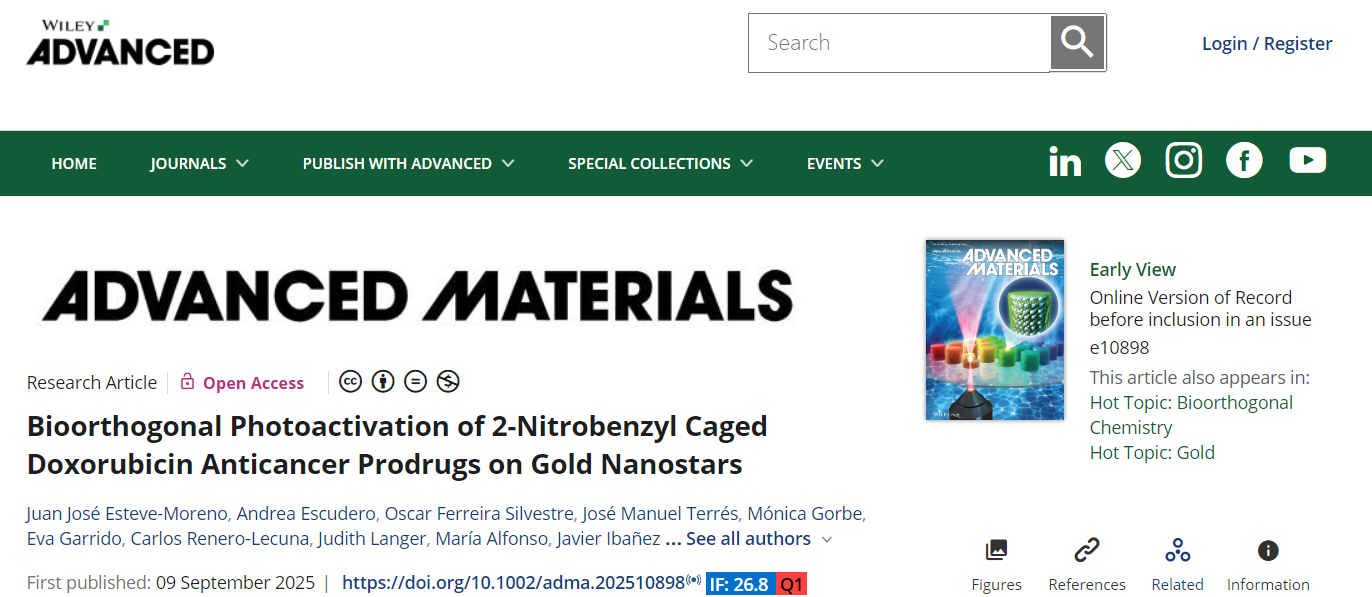Expand the Journals dropdown menu

click(x=199, y=163)
